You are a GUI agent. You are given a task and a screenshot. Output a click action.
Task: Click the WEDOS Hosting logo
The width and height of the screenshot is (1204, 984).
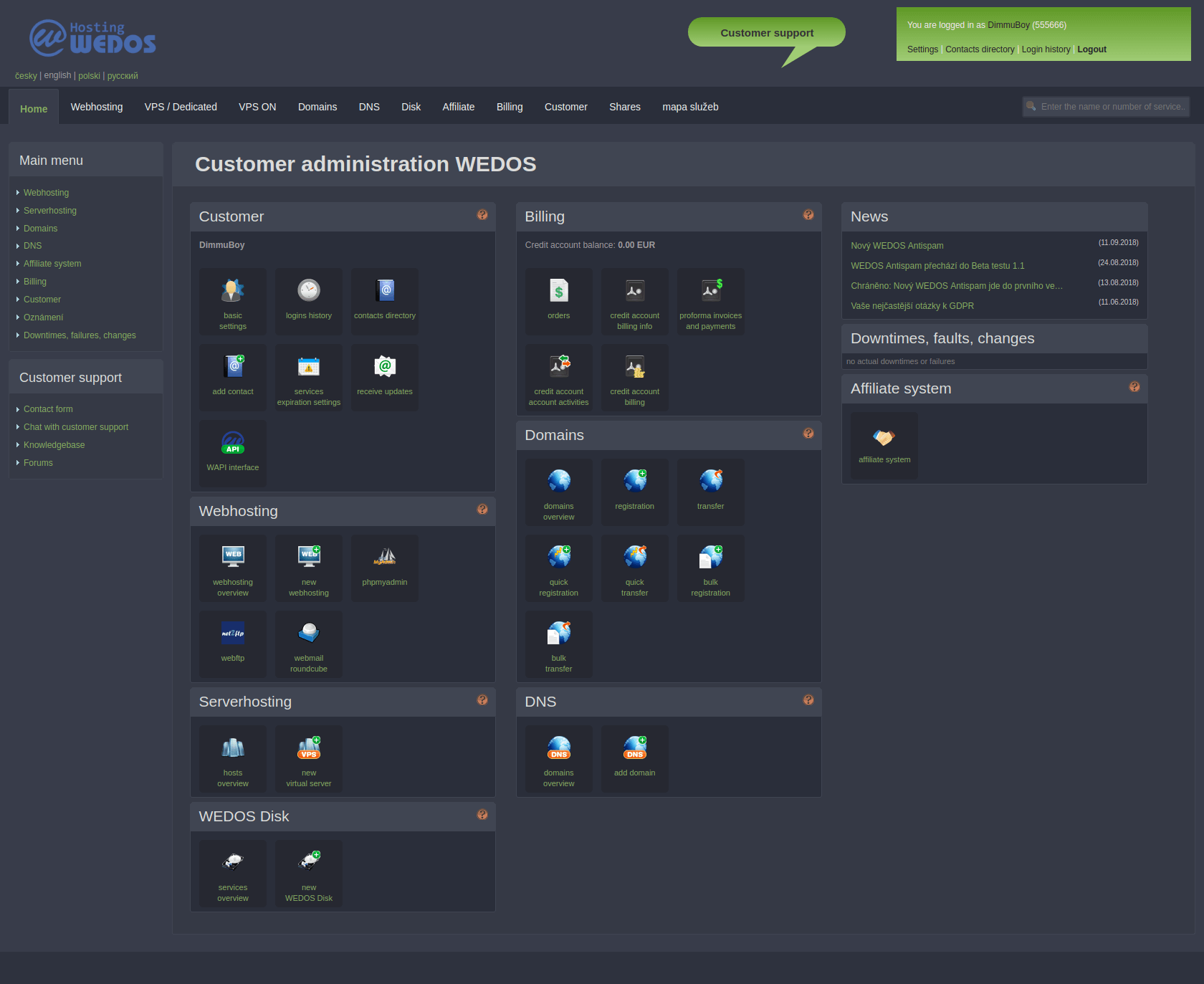click(x=92, y=38)
